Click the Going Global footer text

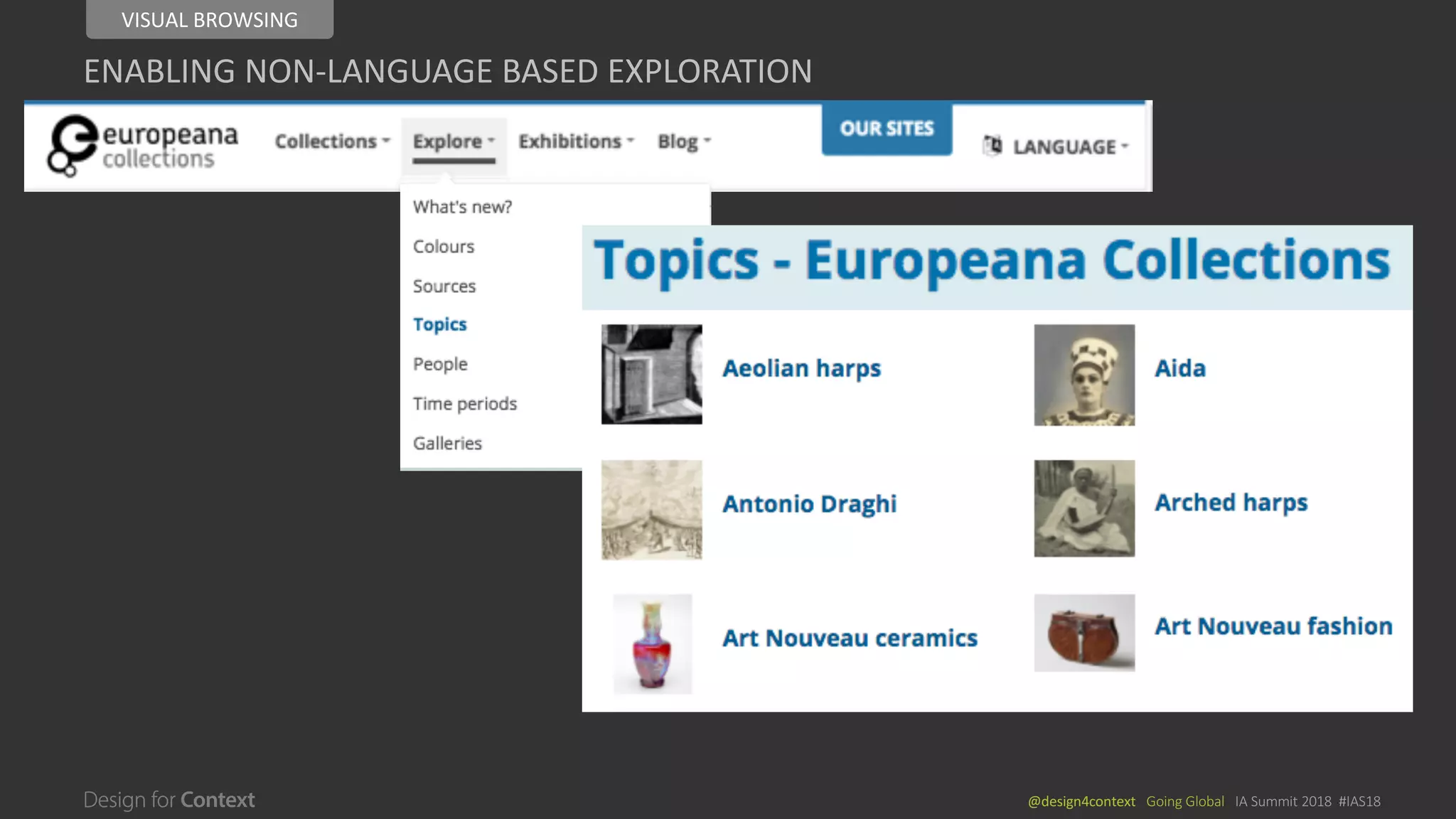click(1185, 801)
